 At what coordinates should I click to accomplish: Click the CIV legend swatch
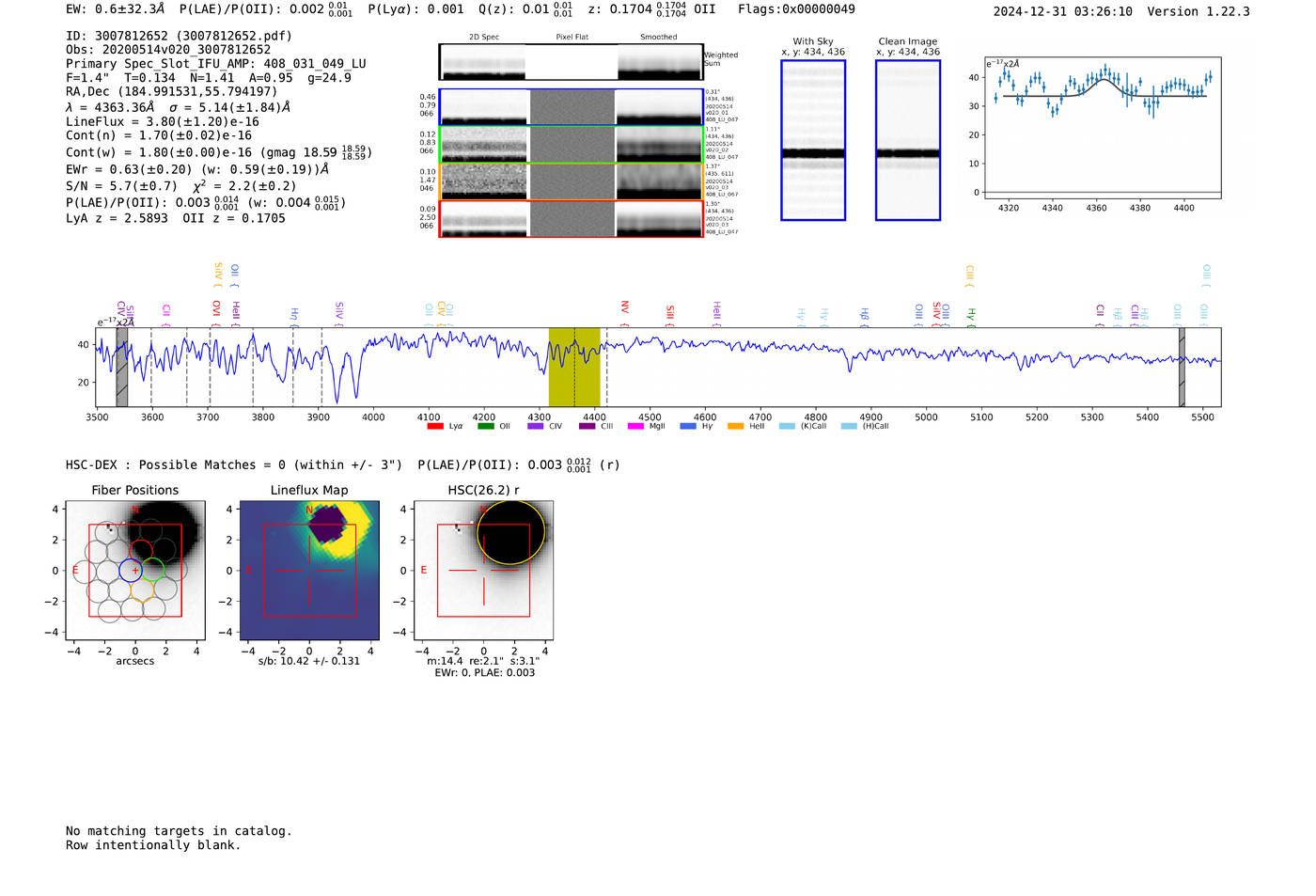tap(536, 427)
